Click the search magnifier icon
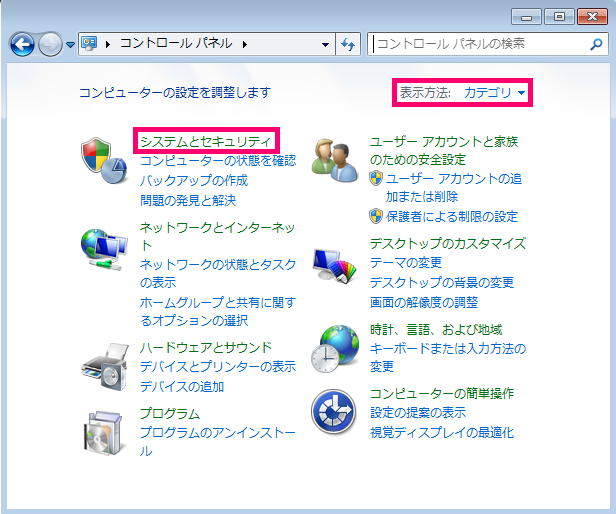The image size is (616, 514). pos(596,44)
